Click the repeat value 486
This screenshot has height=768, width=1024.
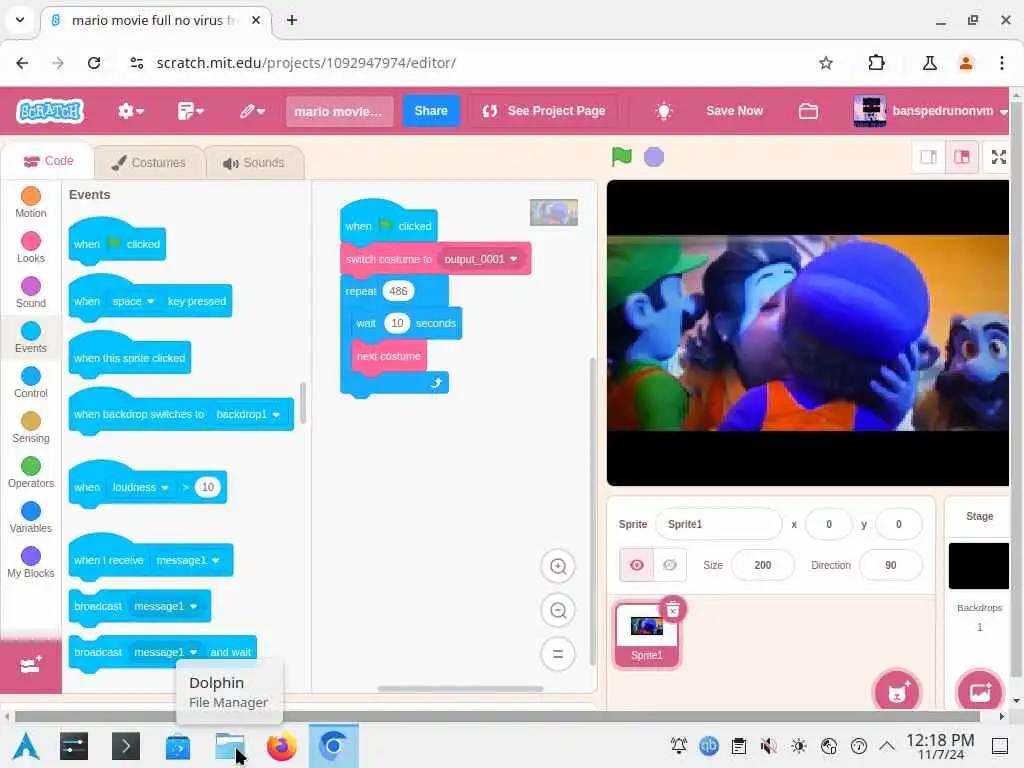coord(398,291)
